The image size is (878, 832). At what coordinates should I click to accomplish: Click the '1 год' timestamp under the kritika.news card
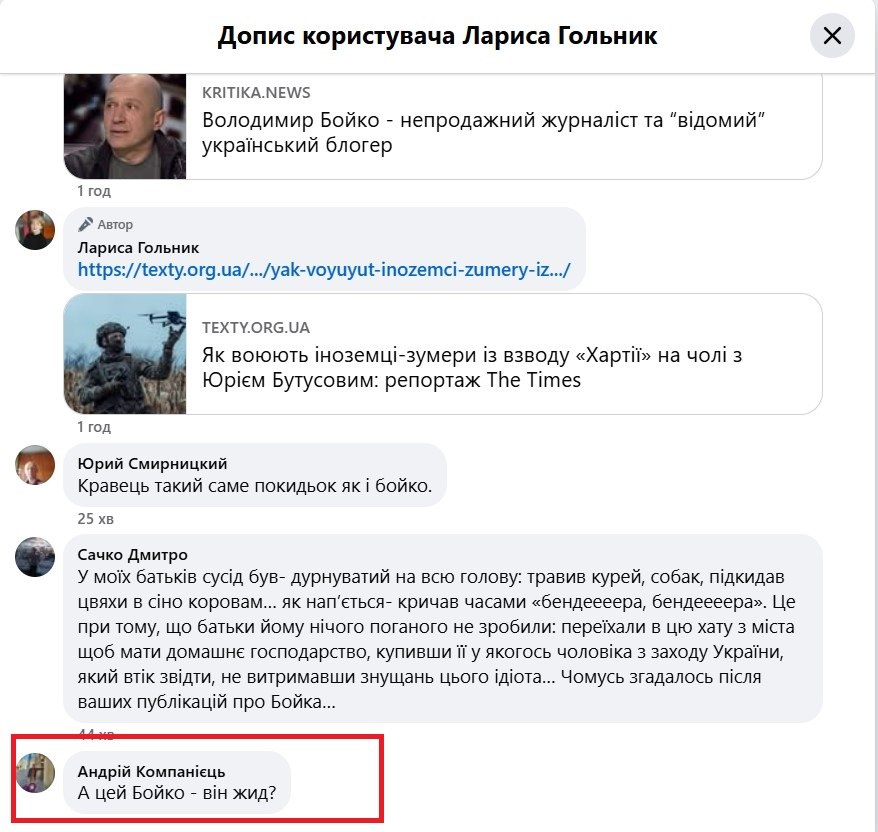click(94, 191)
